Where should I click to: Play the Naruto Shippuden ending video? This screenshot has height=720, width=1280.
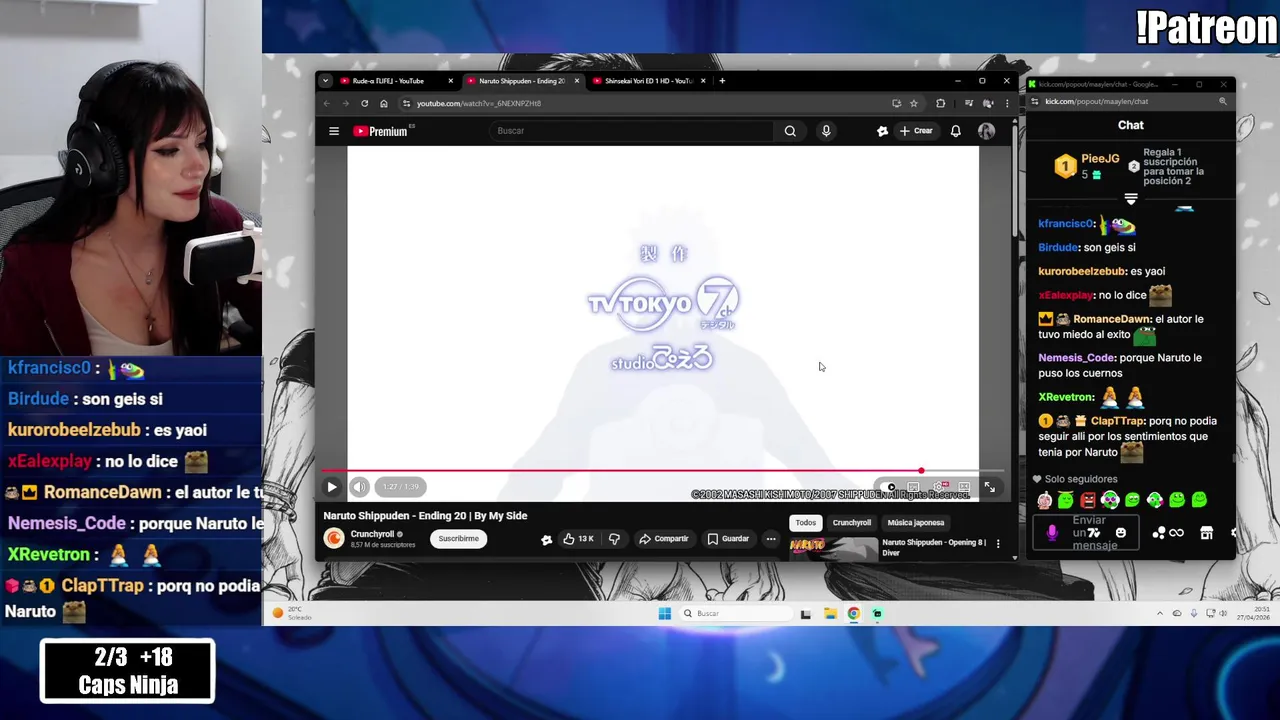331,487
